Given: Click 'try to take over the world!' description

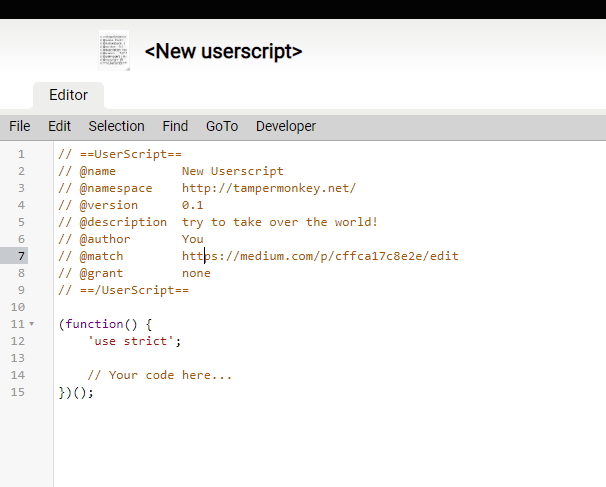Looking at the screenshot, I should 280,222.
